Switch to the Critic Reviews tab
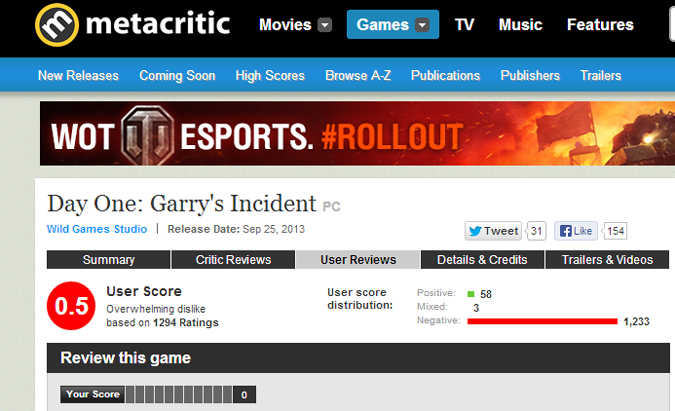 (233, 260)
